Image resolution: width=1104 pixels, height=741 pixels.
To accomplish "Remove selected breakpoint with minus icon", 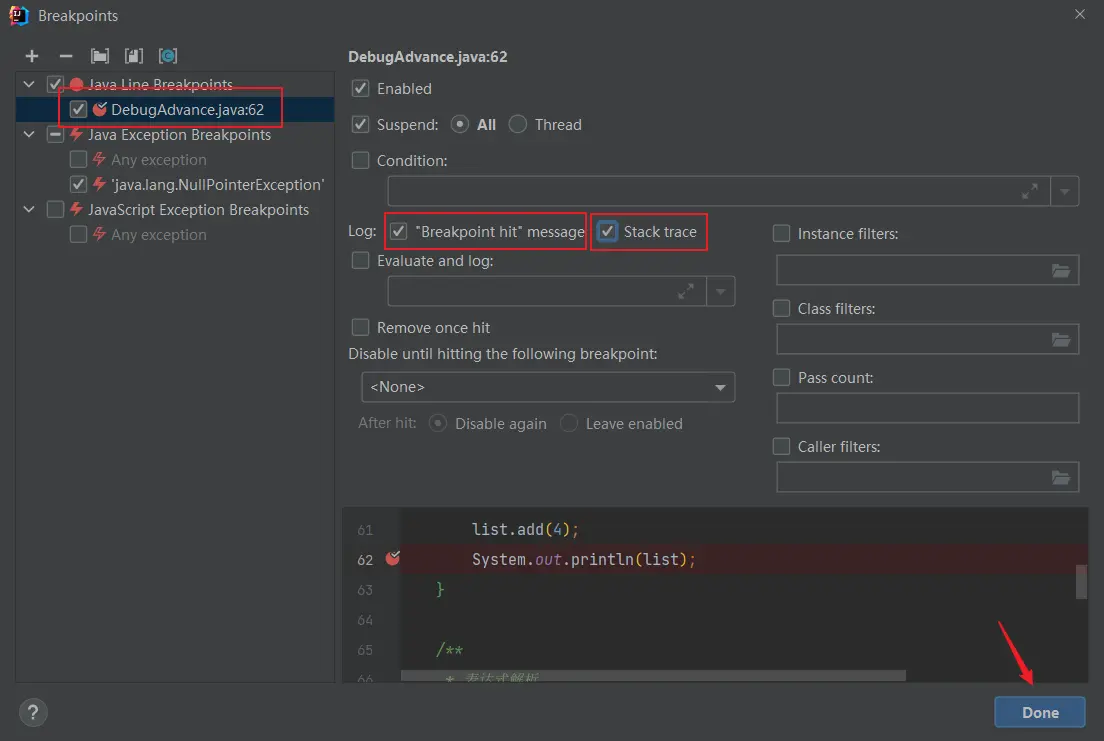I will (x=65, y=56).
